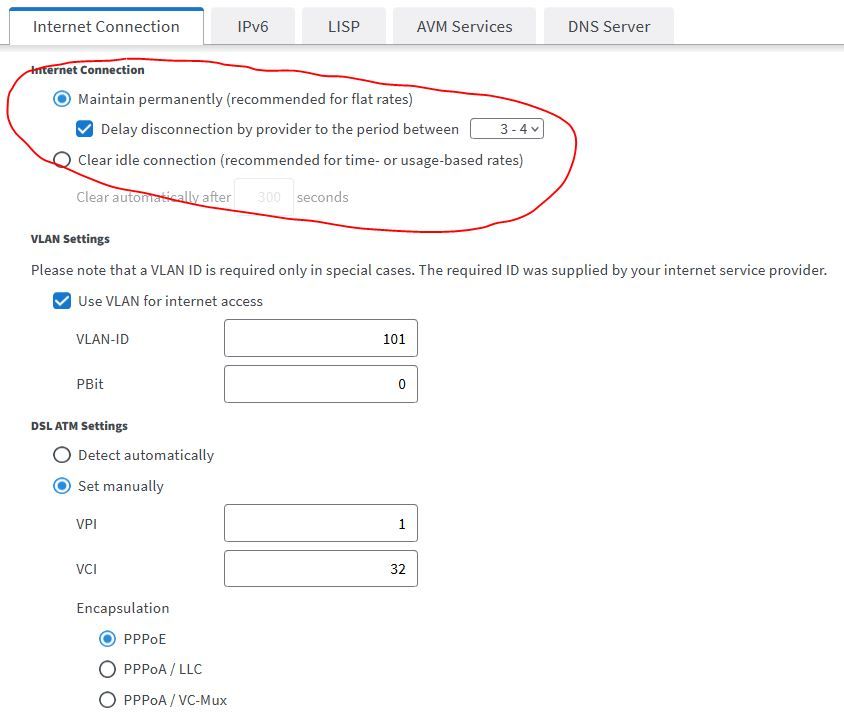Open the DNS Server tab

pos(608,26)
